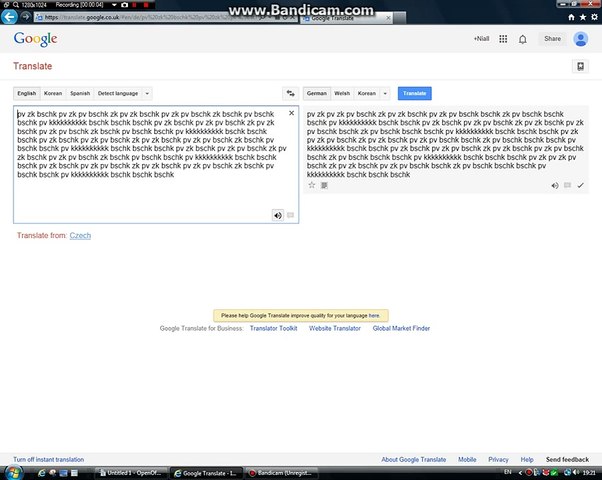Translate from Czech suggestion link
The width and height of the screenshot is (602, 480).
[80, 236]
